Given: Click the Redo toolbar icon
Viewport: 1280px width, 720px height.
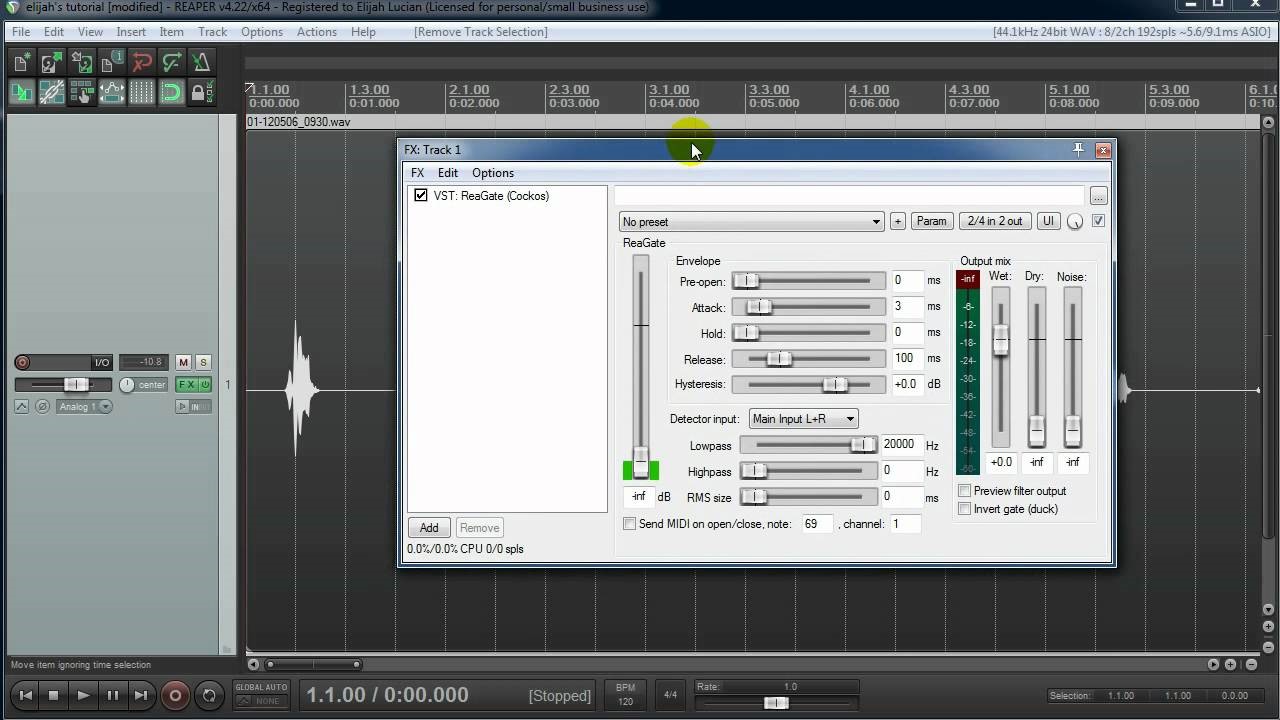Looking at the screenshot, I should coord(172,62).
